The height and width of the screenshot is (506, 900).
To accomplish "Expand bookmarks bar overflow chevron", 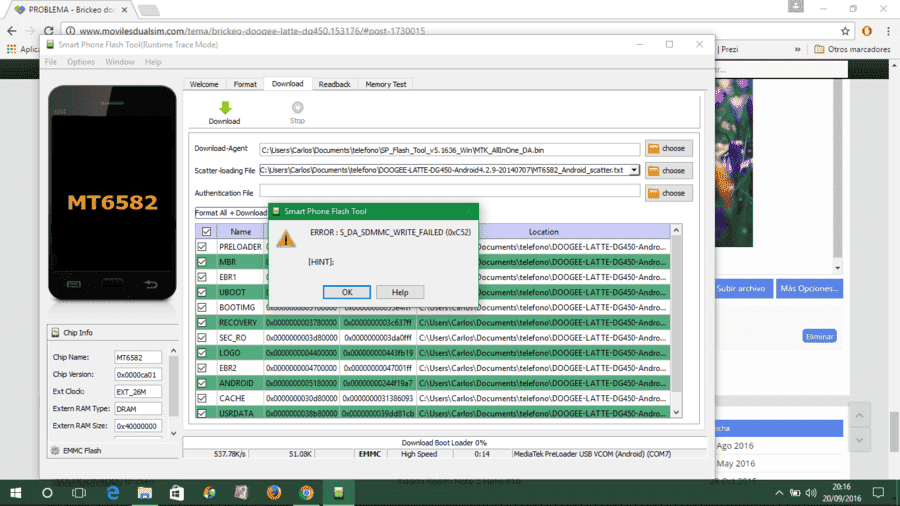I will [x=797, y=49].
